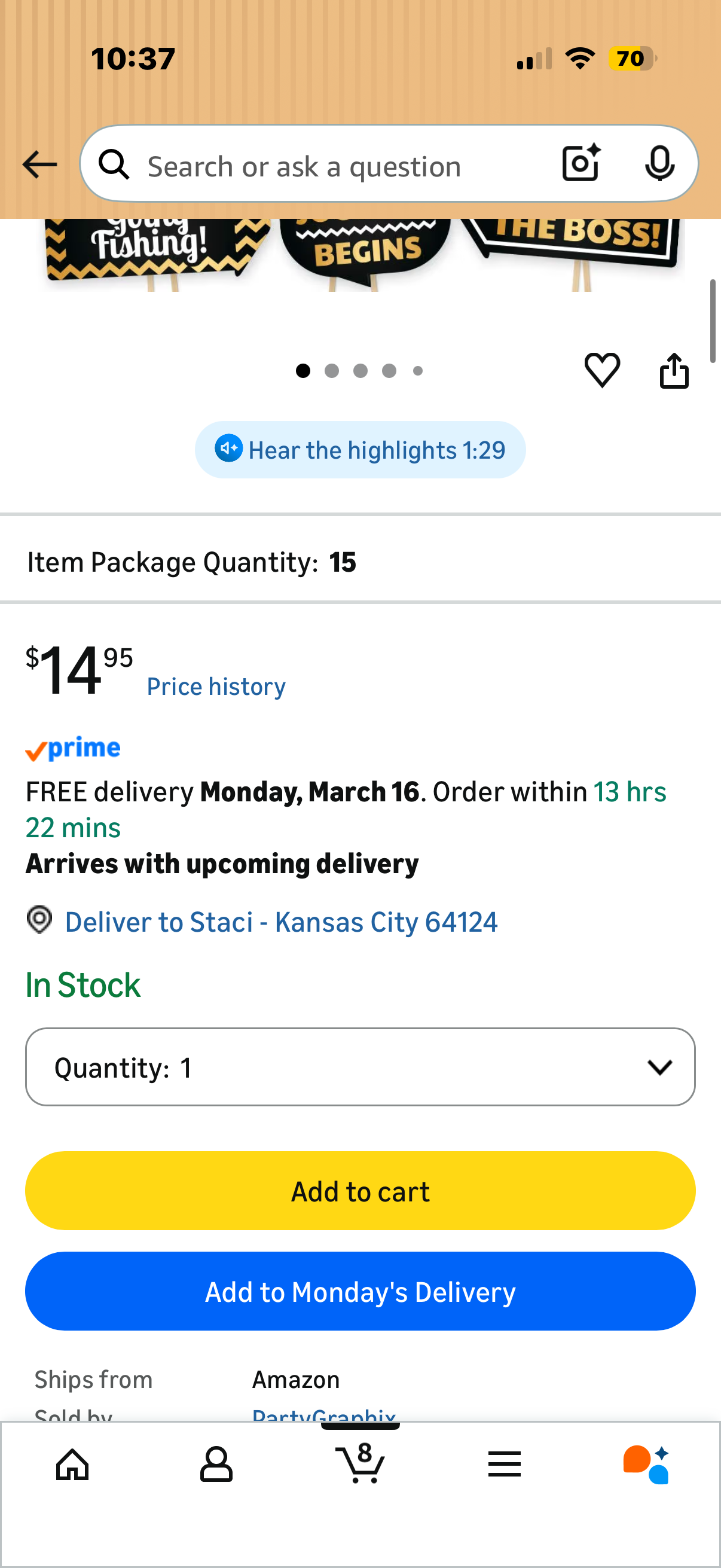Tap the back arrow icon
The height and width of the screenshot is (1568, 721).
(39, 164)
